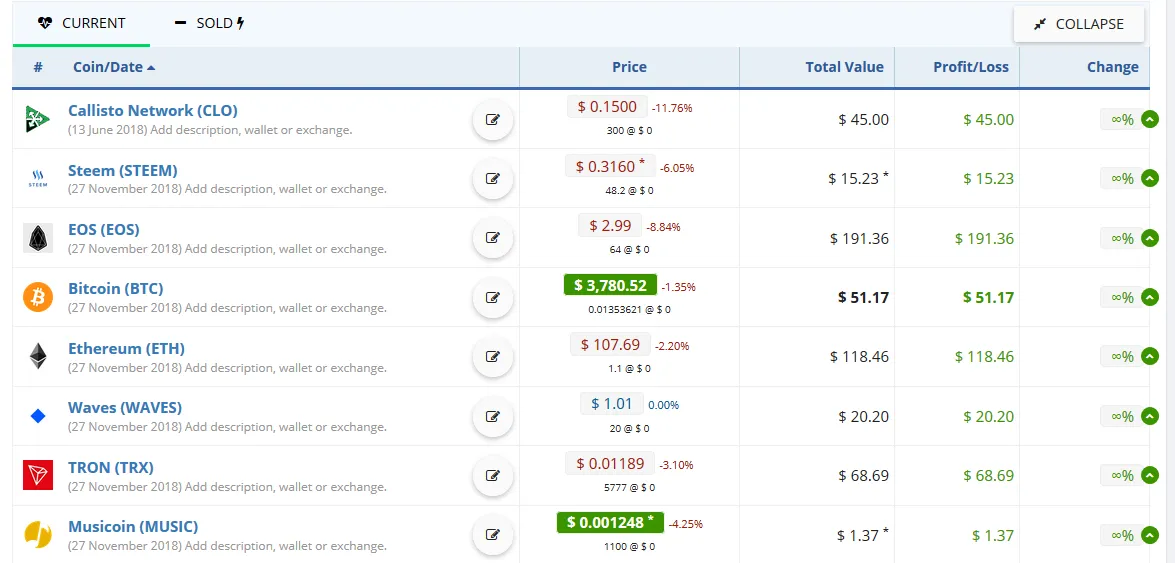Click the Bitcoin orange logo
This screenshot has width=1175, height=563.
37,298
